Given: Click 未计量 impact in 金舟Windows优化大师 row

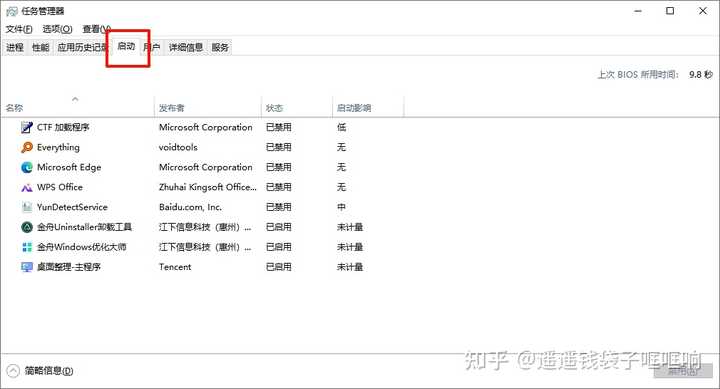Looking at the screenshot, I should 350,247.
